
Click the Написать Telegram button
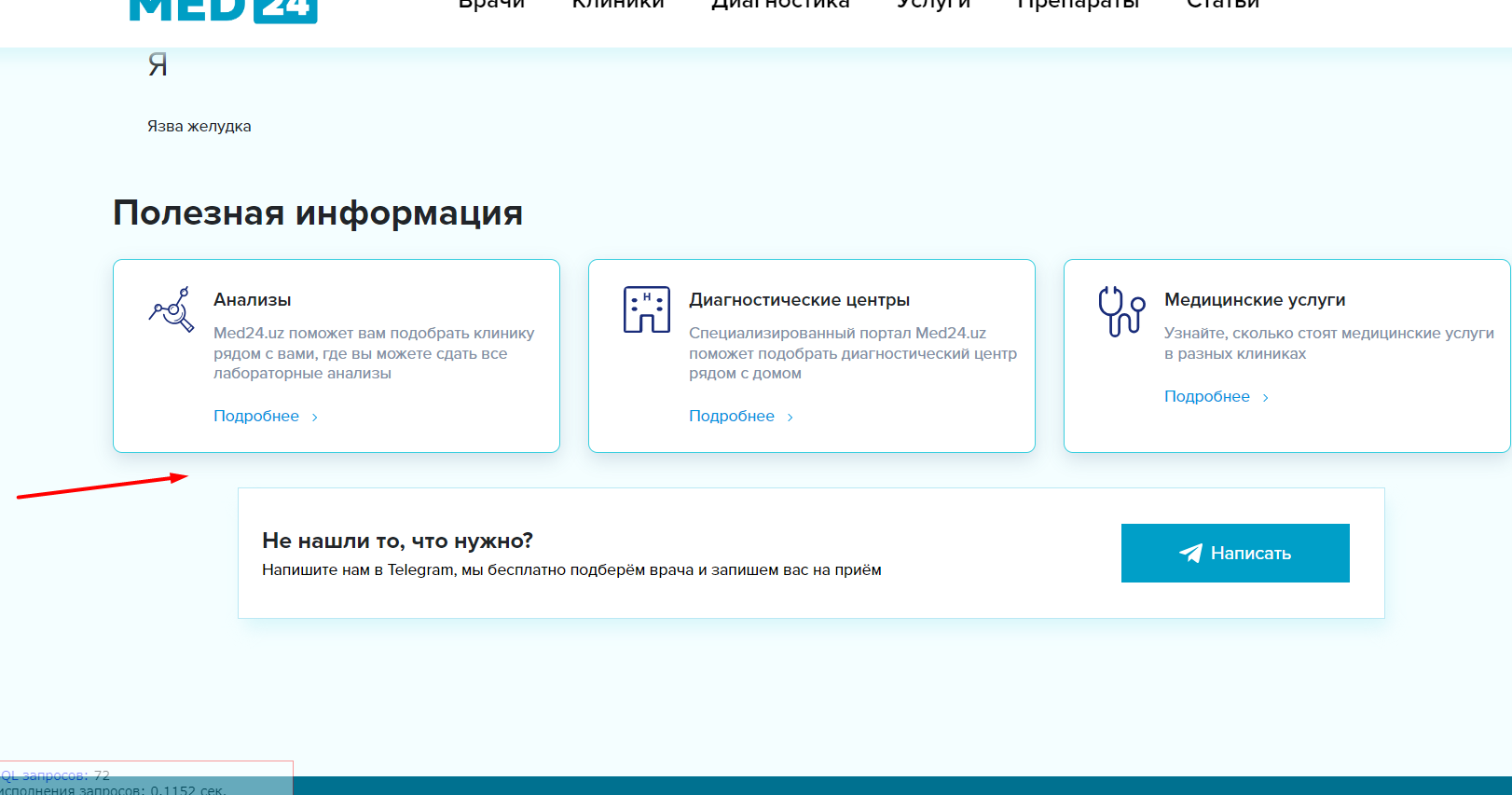[1235, 553]
